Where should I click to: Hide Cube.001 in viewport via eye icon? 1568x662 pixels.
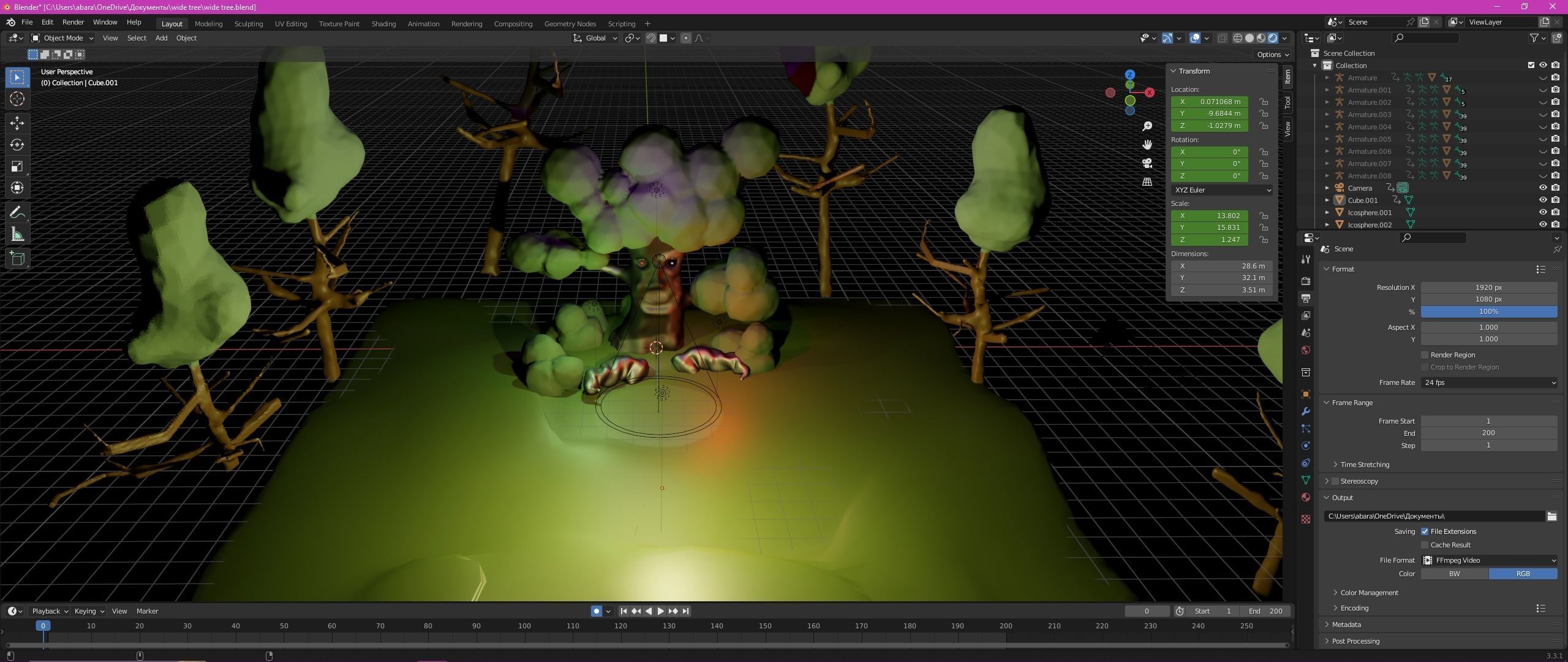[1543, 200]
